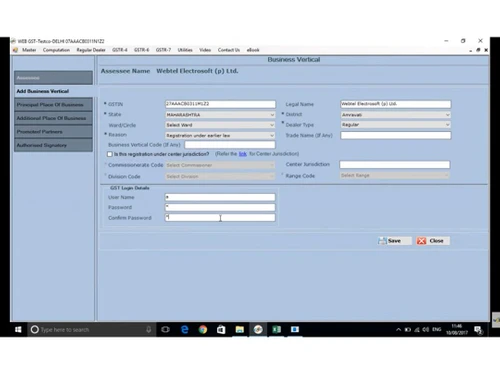Go to Promoter/Partners section

click(x=53, y=132)
